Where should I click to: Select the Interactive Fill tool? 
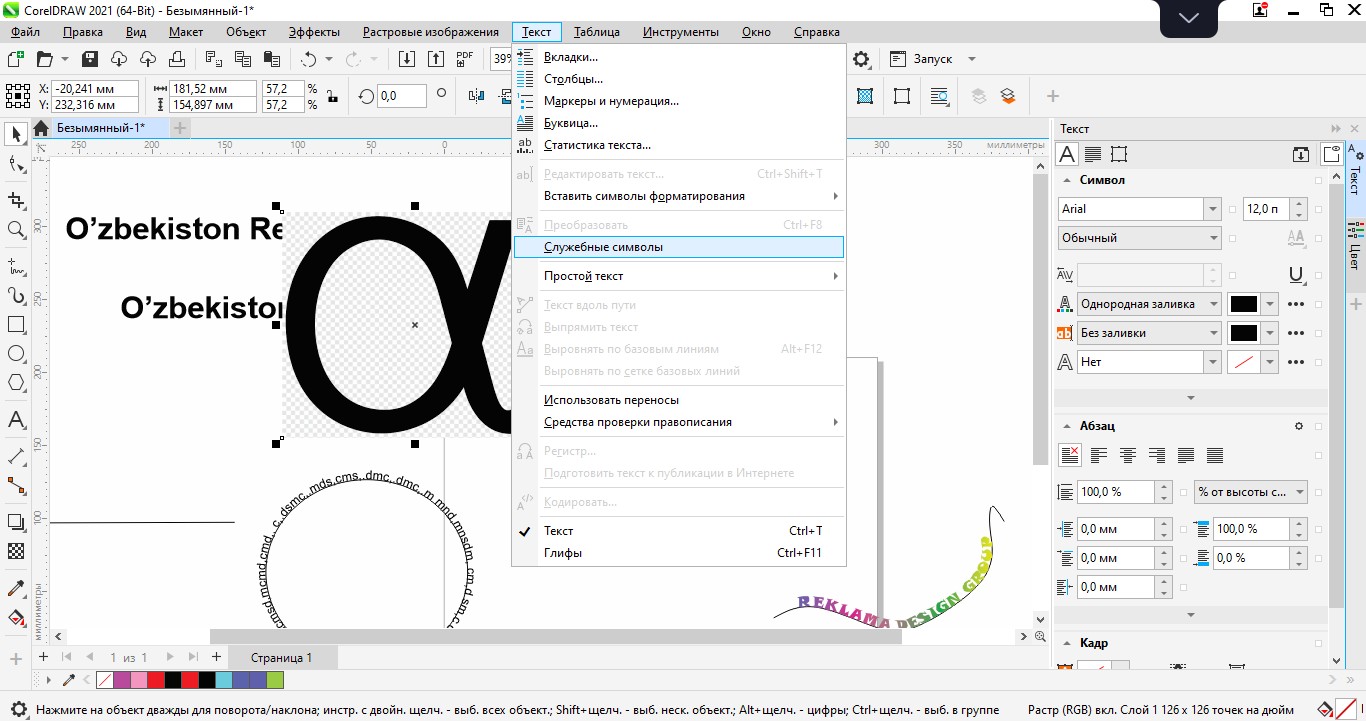tap(16, 617)
